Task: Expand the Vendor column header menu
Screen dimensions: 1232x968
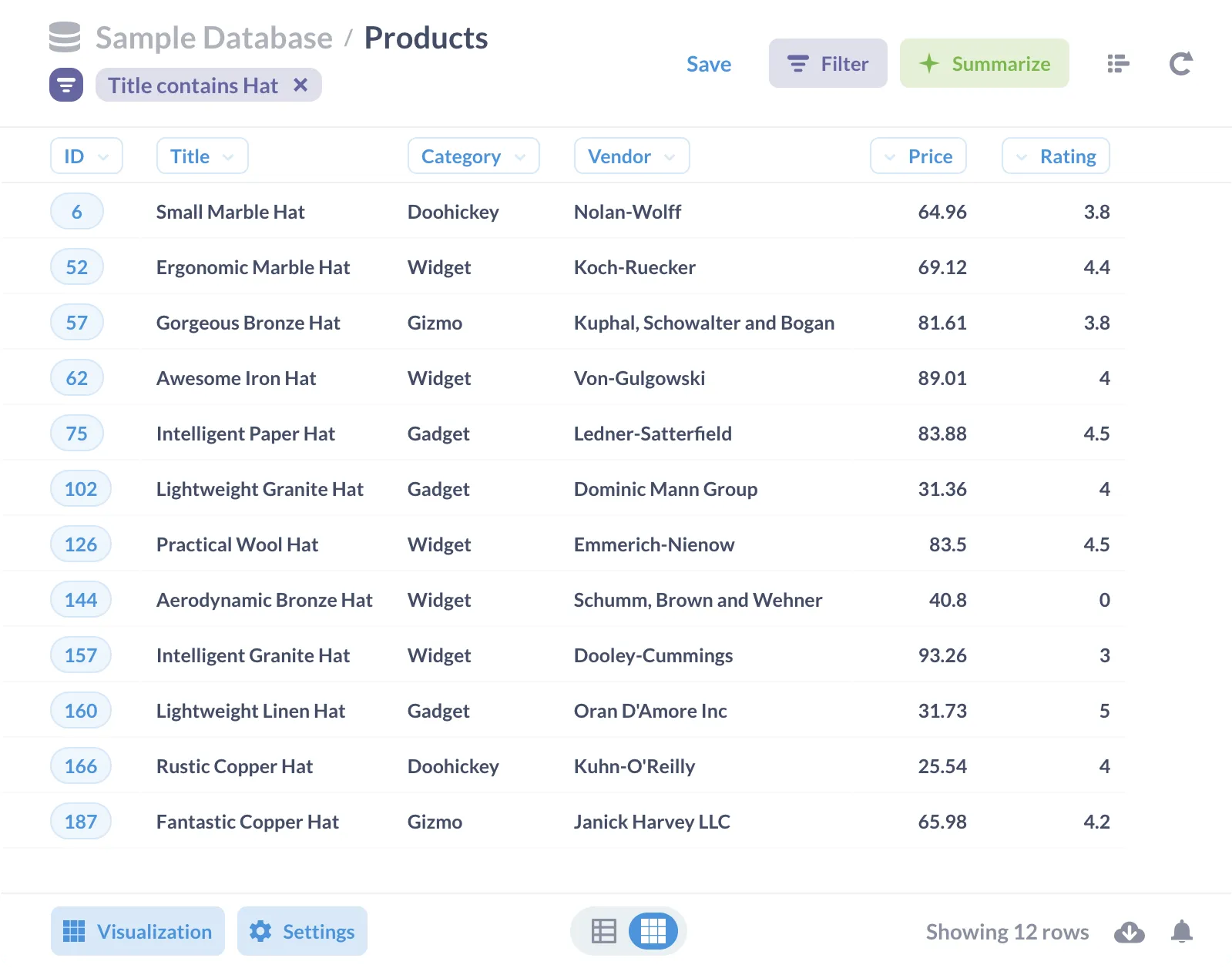Action: [631, 156]
